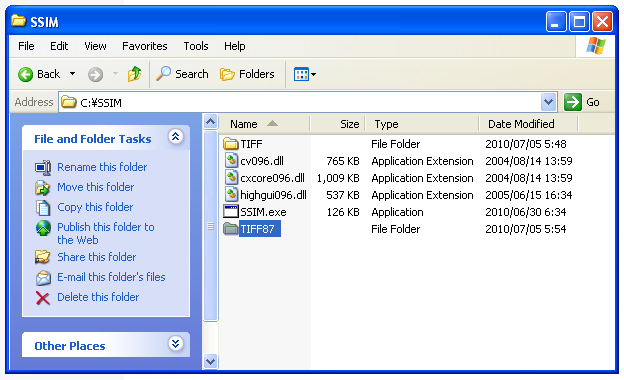Toggle the Folders pane button
The image size is (624, 380).
[x=247, y=74]
